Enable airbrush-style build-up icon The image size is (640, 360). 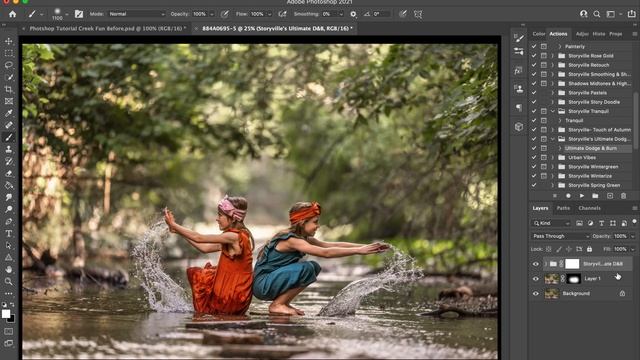282,14
